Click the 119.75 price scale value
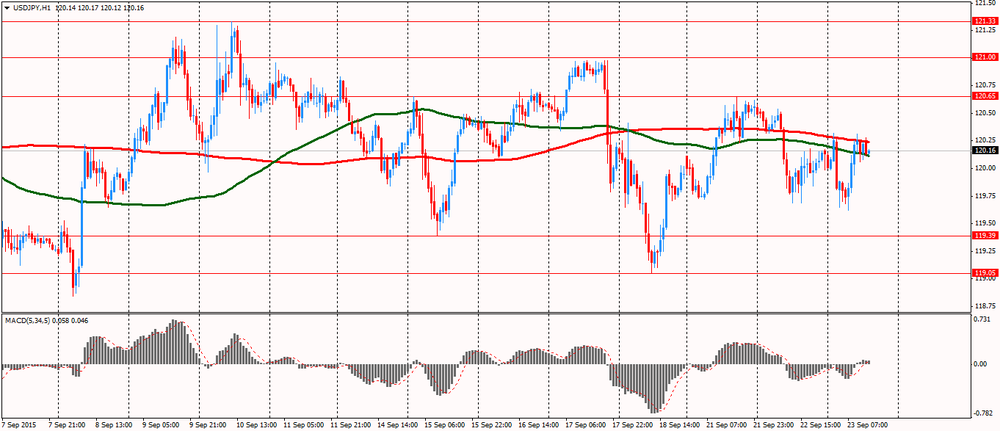The image size is (1000, 431). [x=985, y=196]
